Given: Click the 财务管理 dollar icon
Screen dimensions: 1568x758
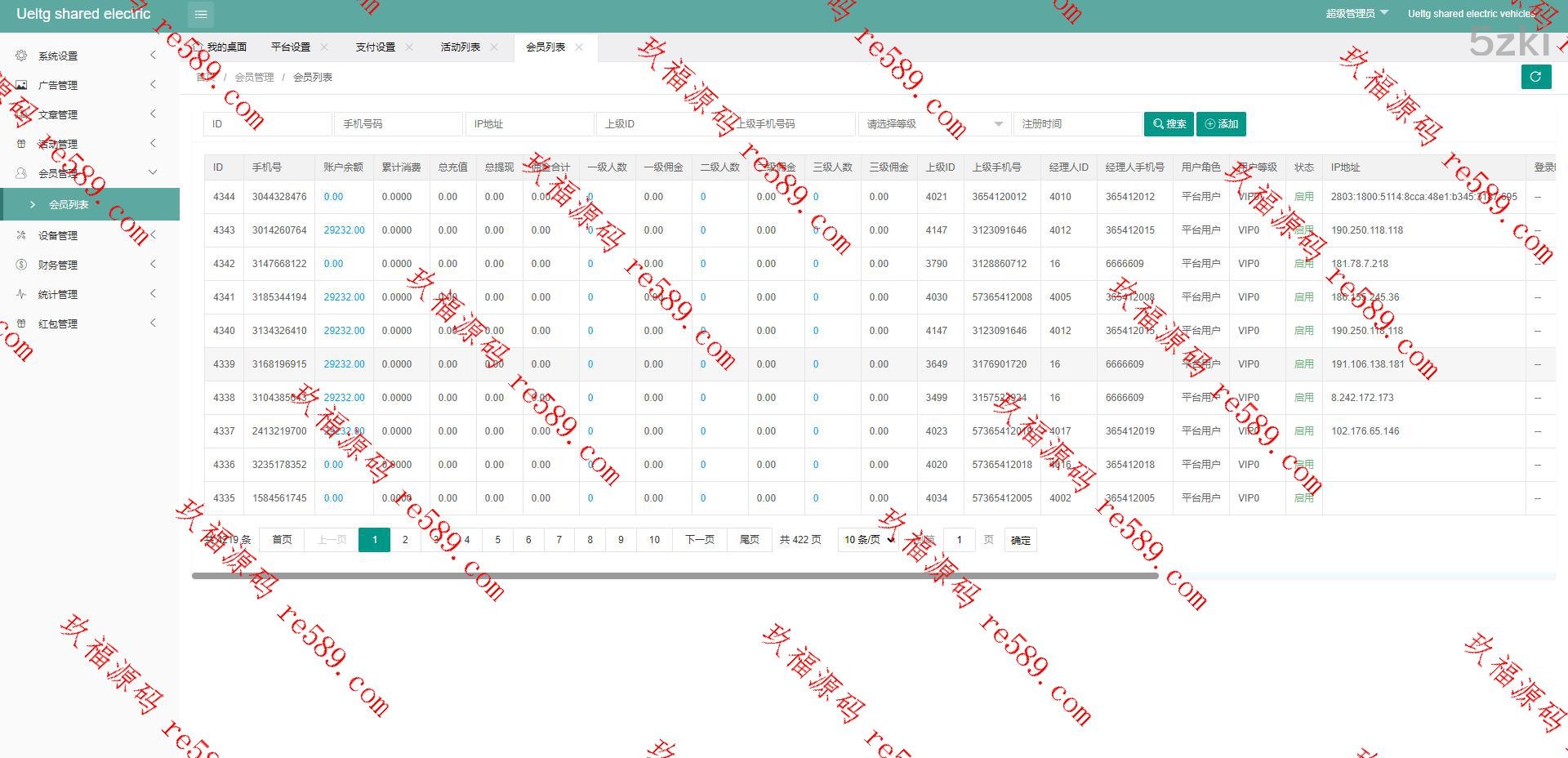Looking at the screenshot, I should coord(21,265).
